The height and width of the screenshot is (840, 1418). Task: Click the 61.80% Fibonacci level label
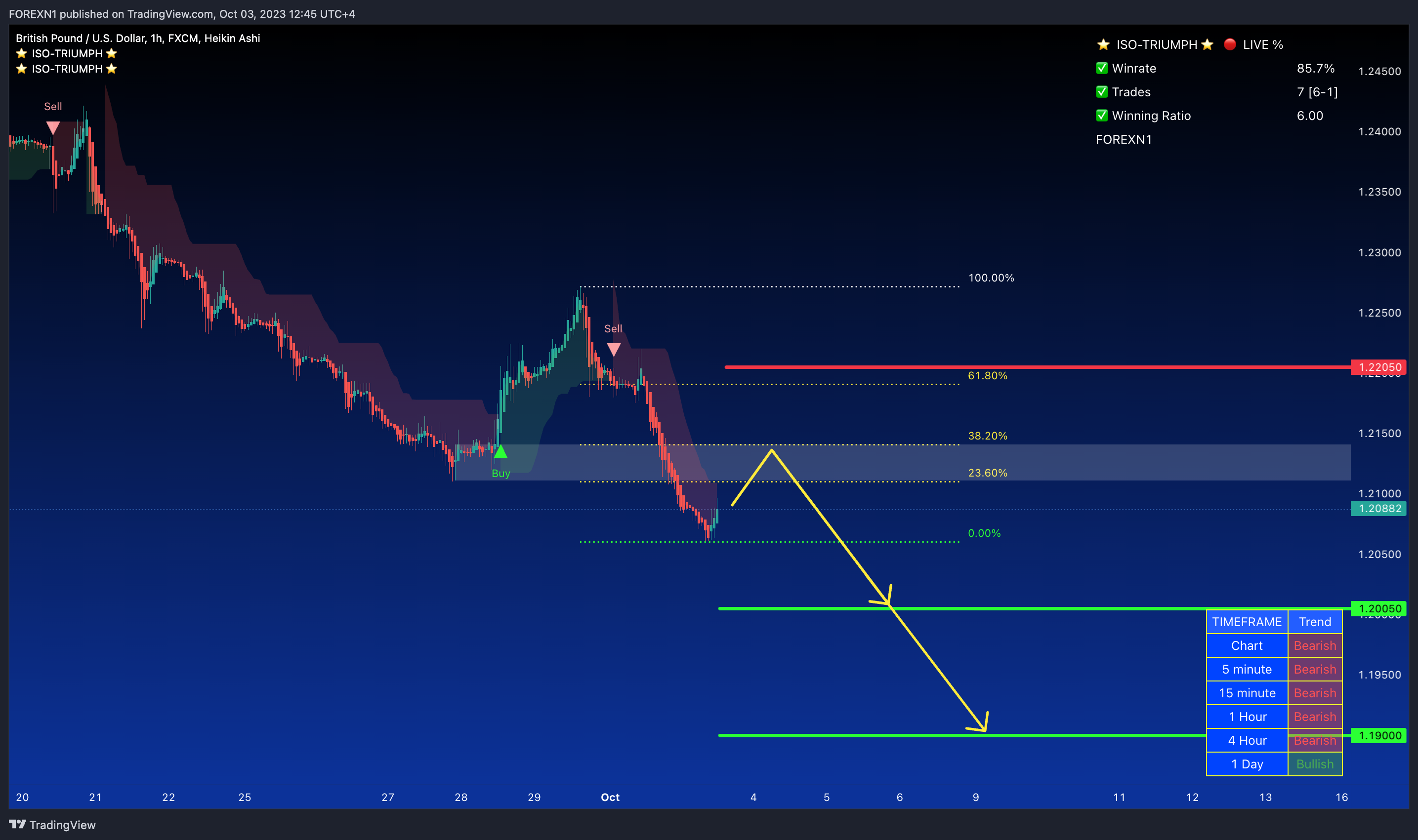click(x=988, y=375)
